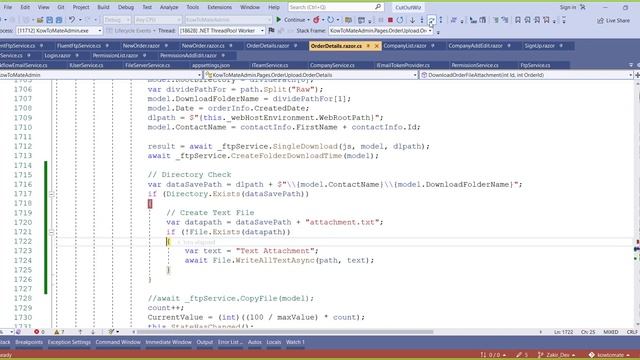The image size is (640, 360).
Task: Open the Watch 1 window tab
Action: pos(295,342)
